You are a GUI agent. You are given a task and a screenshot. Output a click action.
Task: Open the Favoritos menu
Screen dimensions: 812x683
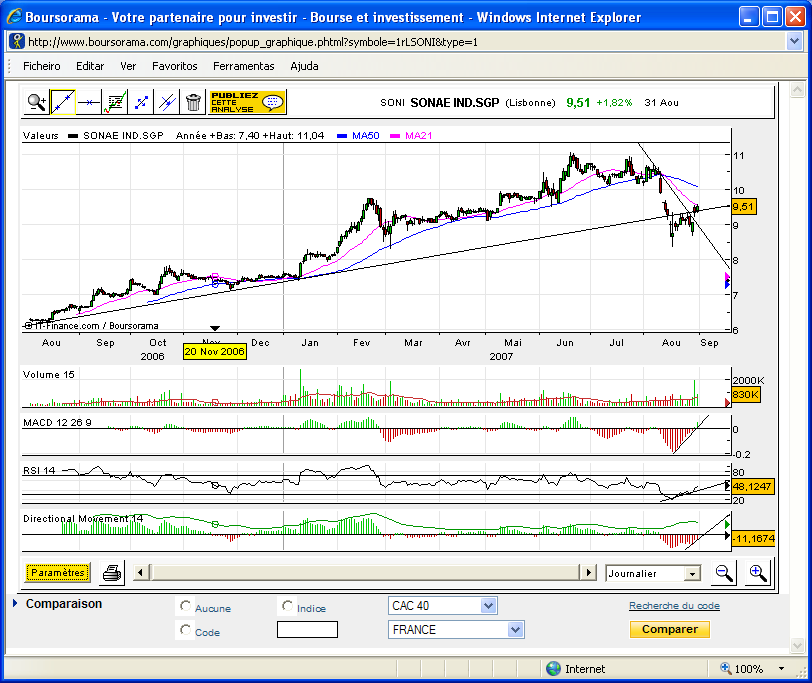click(174, 66)
